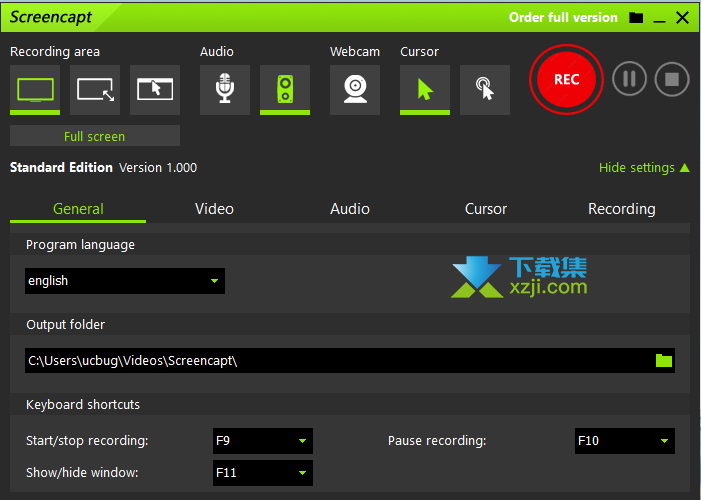The width and height of the screenshot is (701, 500).
Task: Enable webcam capture
Action: 355,89
